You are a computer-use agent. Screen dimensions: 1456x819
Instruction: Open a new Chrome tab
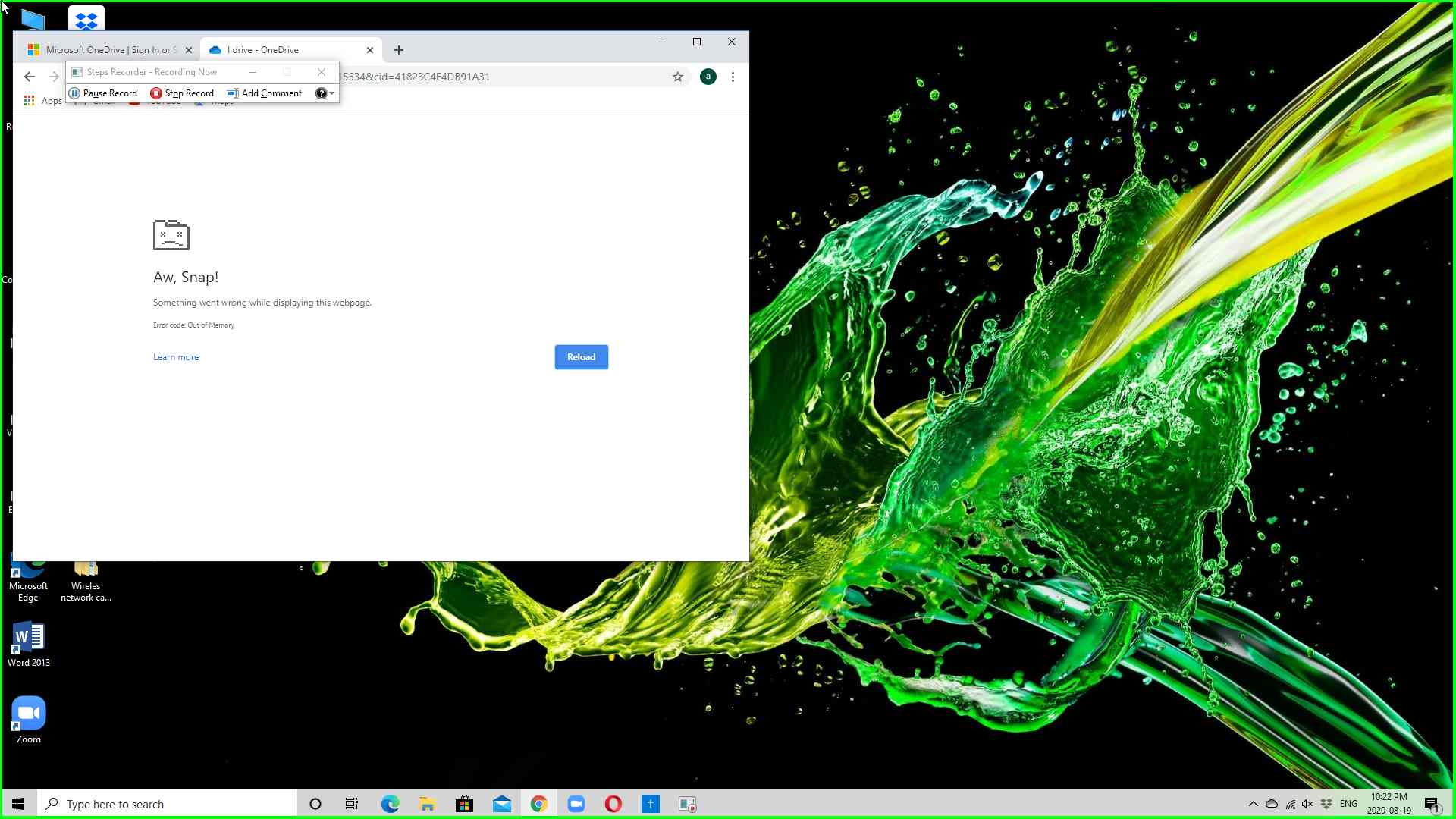399,50
